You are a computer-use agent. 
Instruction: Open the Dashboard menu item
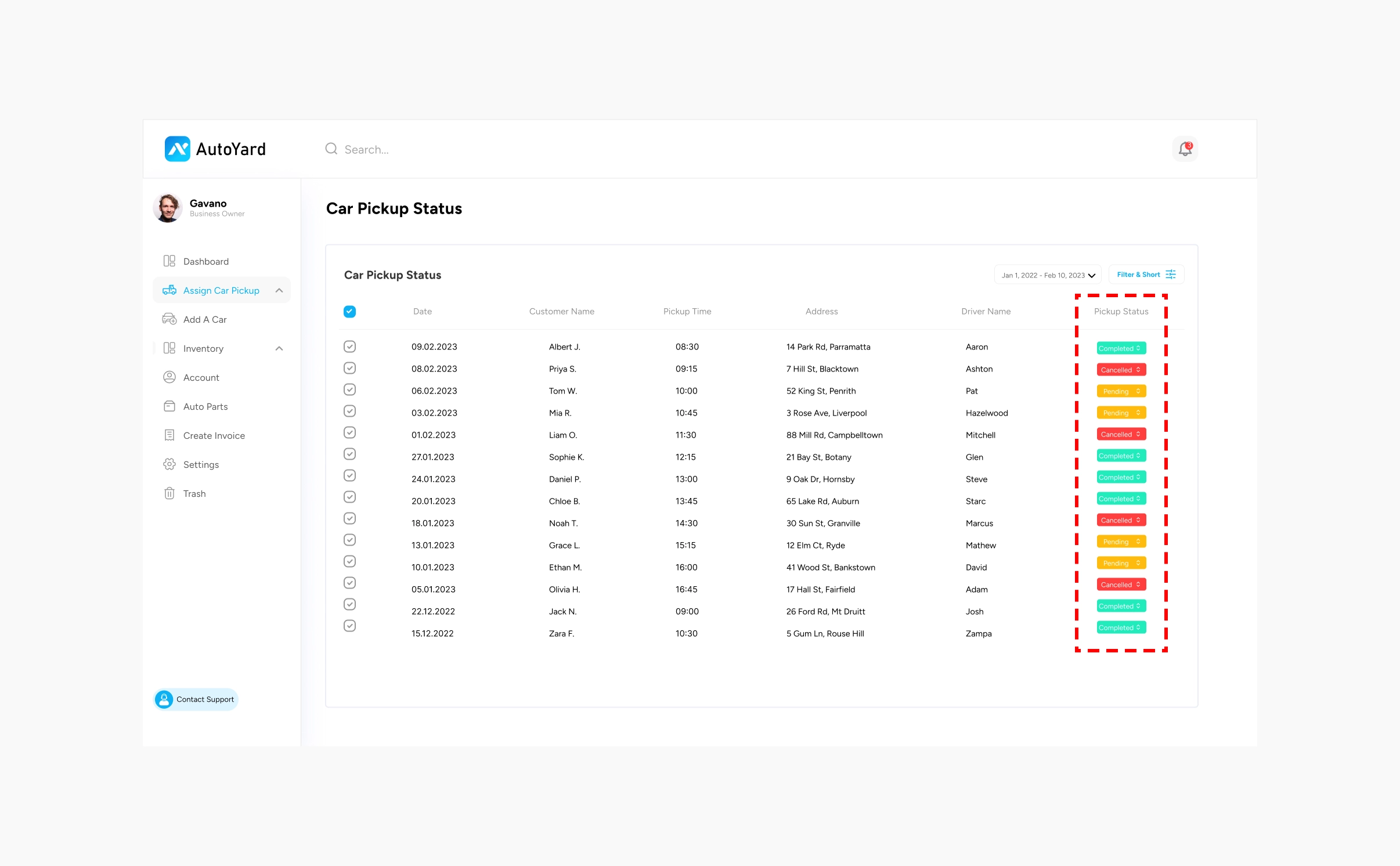[x=222, y=261]
